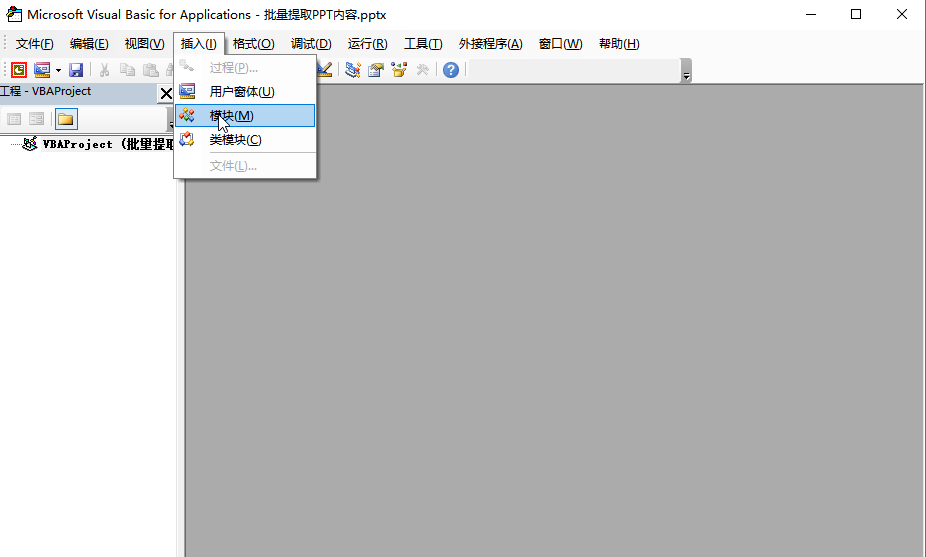Click the View Microsoft PowerPoint toolbar icon
The height and width of the screenshot is (557, 926).
tap(19, 70)
